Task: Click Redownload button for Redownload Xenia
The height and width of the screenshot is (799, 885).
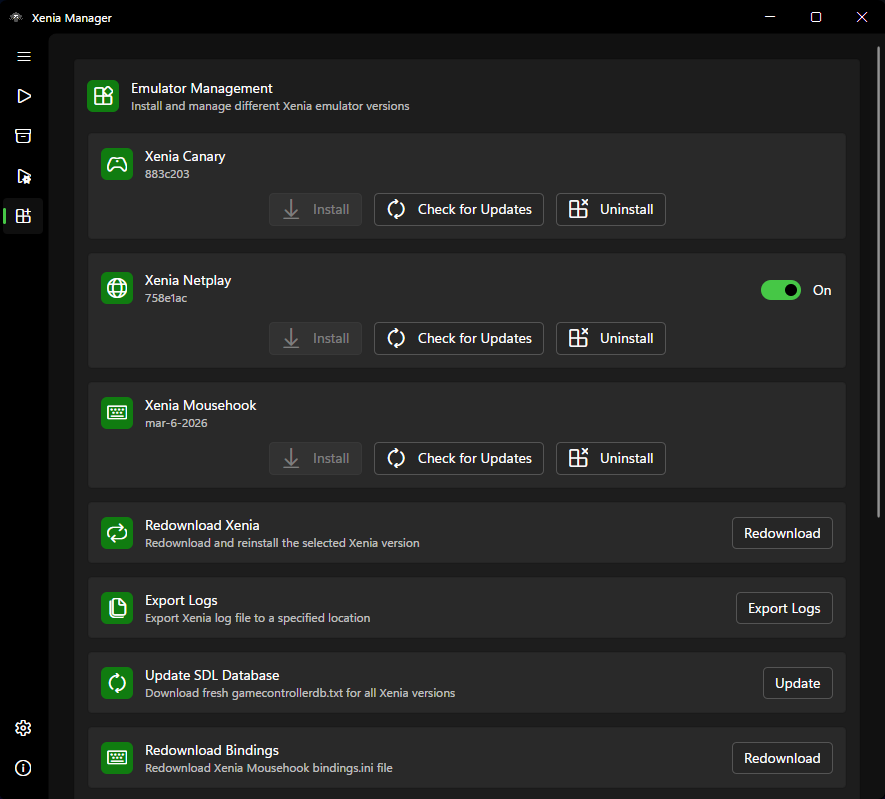Action: pos(782,533)
